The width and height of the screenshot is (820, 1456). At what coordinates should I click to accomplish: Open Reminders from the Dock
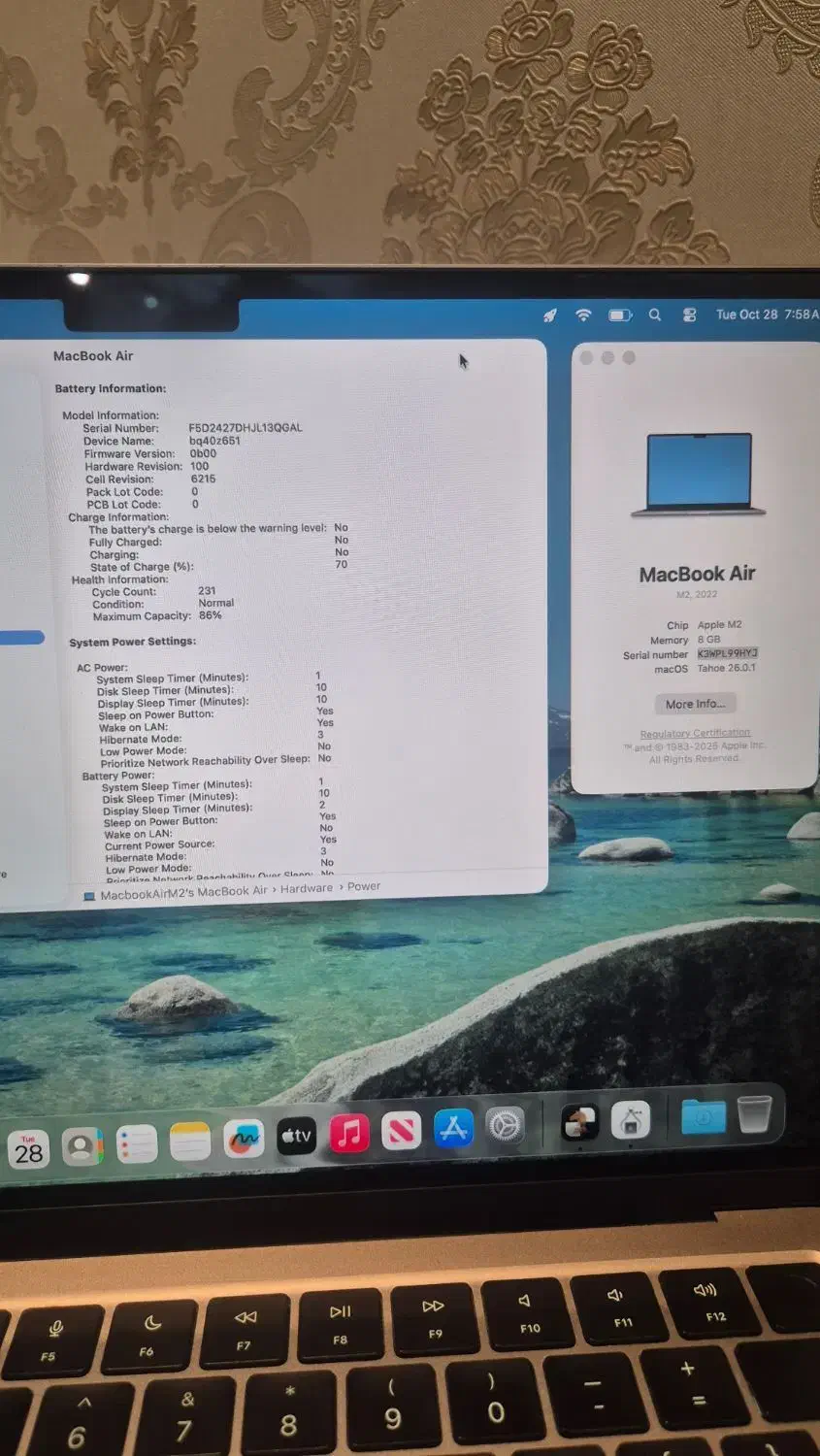click(136, 1143)
